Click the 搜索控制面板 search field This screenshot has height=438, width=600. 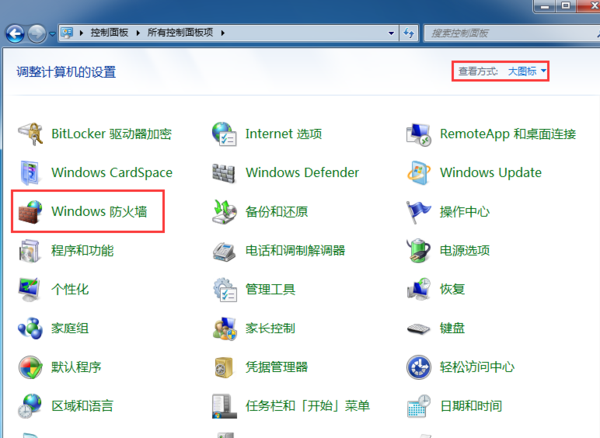tap(512, 33)
